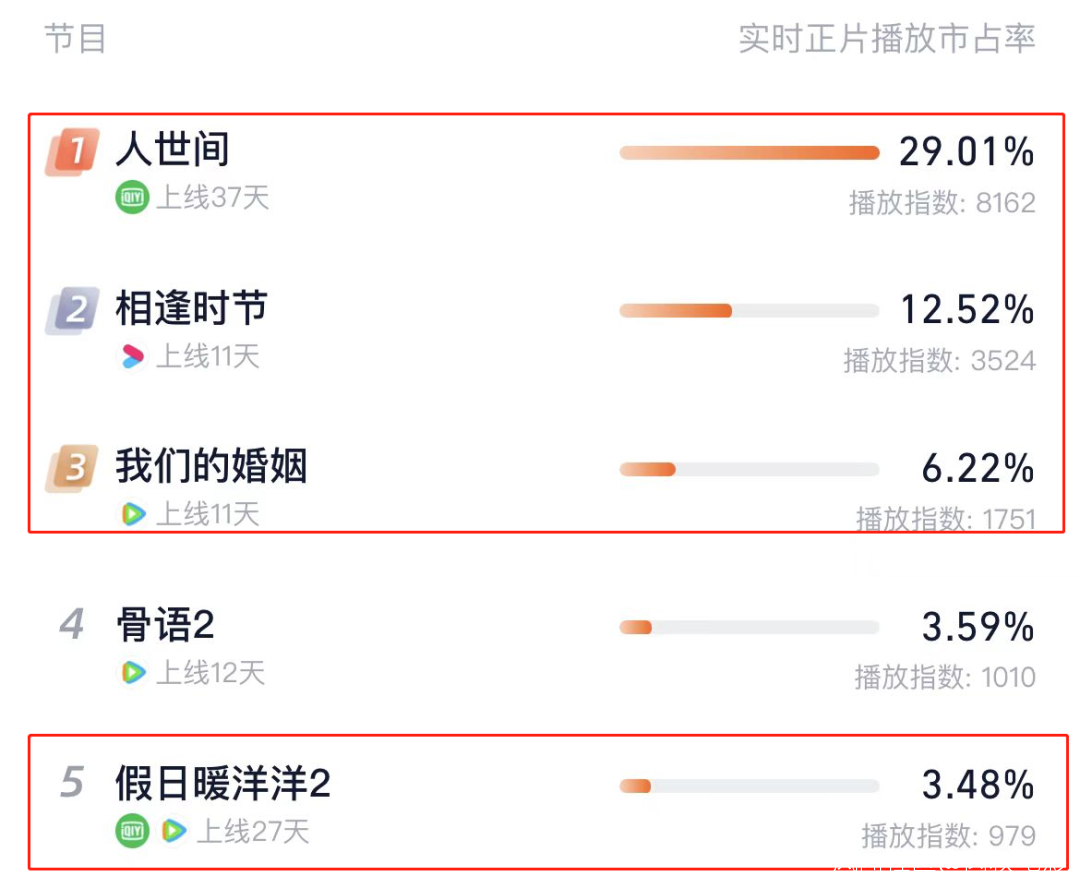This screenshot has height=888, width=1080.
Task: Click the Youku icon under 相逢时节
Action: pyautogui.click(x=132, y=356)
